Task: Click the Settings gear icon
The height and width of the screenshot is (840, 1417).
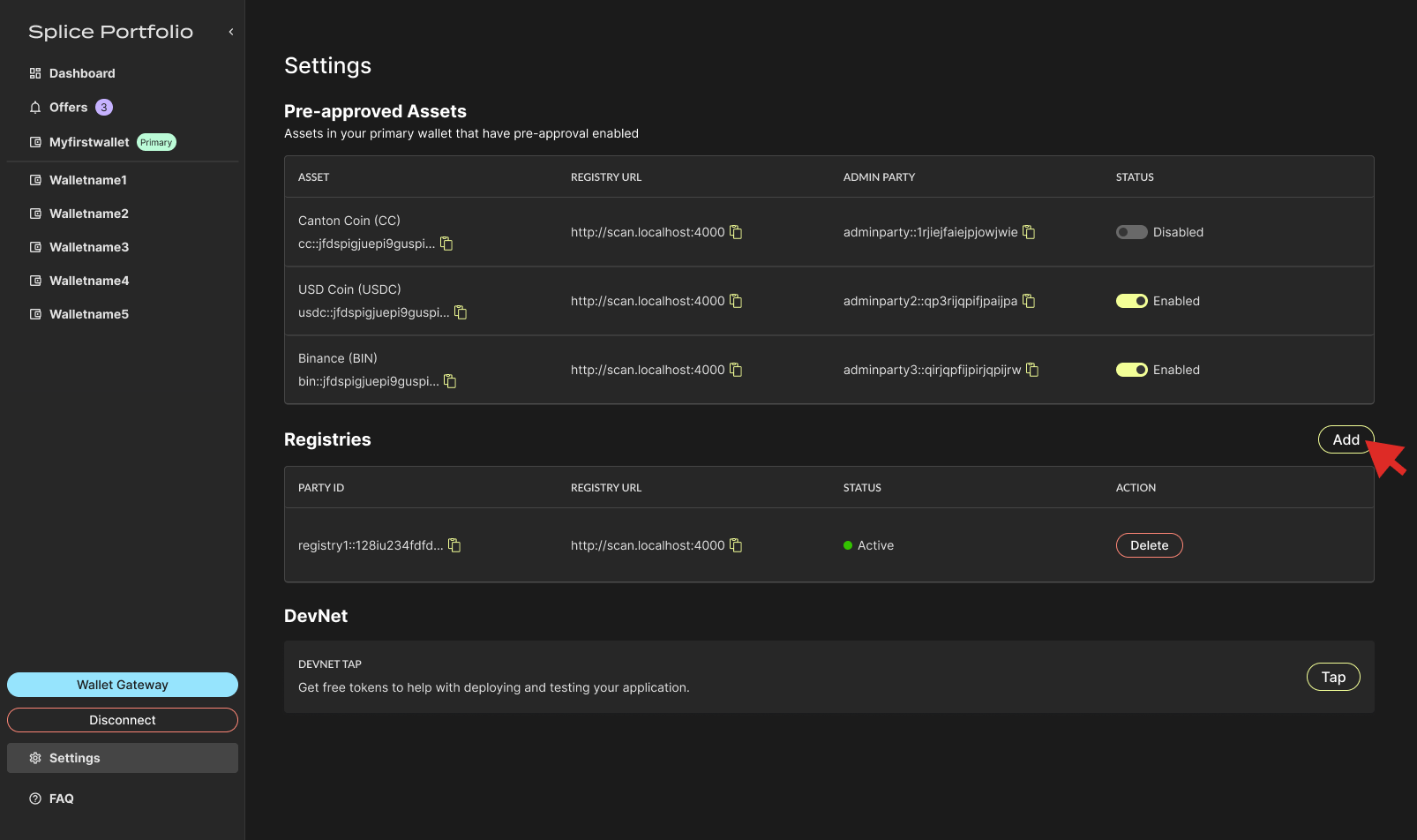Action: (35, 758)
